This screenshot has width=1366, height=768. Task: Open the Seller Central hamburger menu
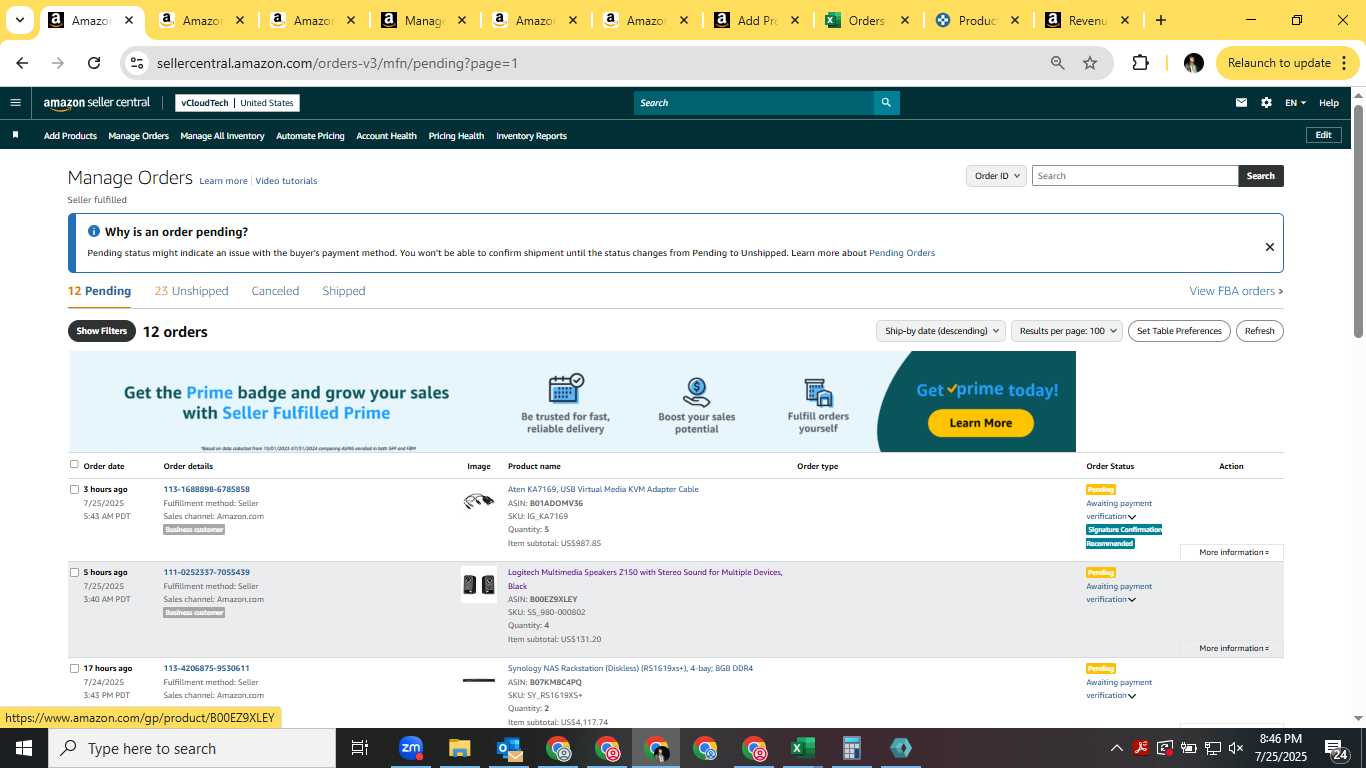[x=15, y=103]
